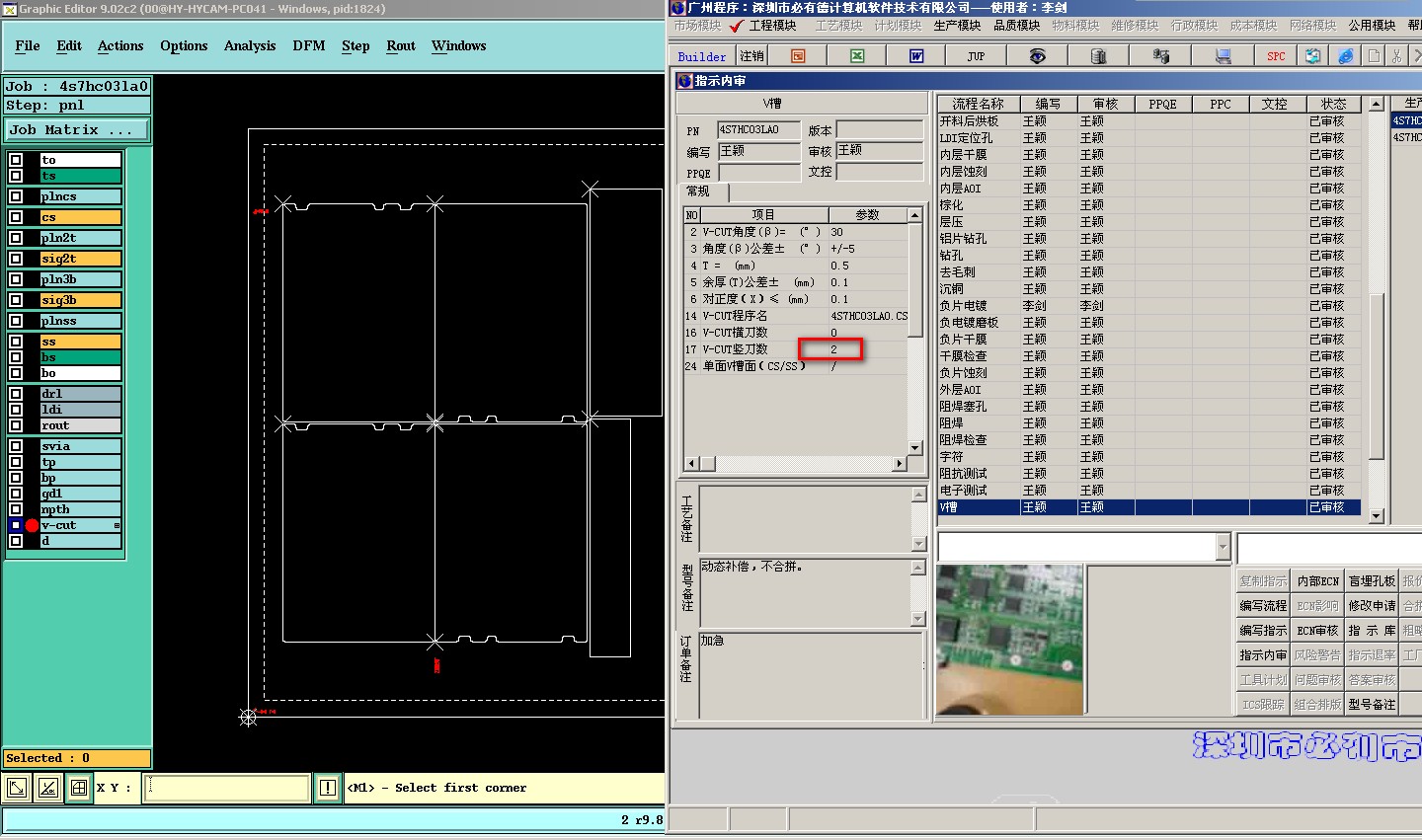Click the Job Matrix button

tap(76, 129)
